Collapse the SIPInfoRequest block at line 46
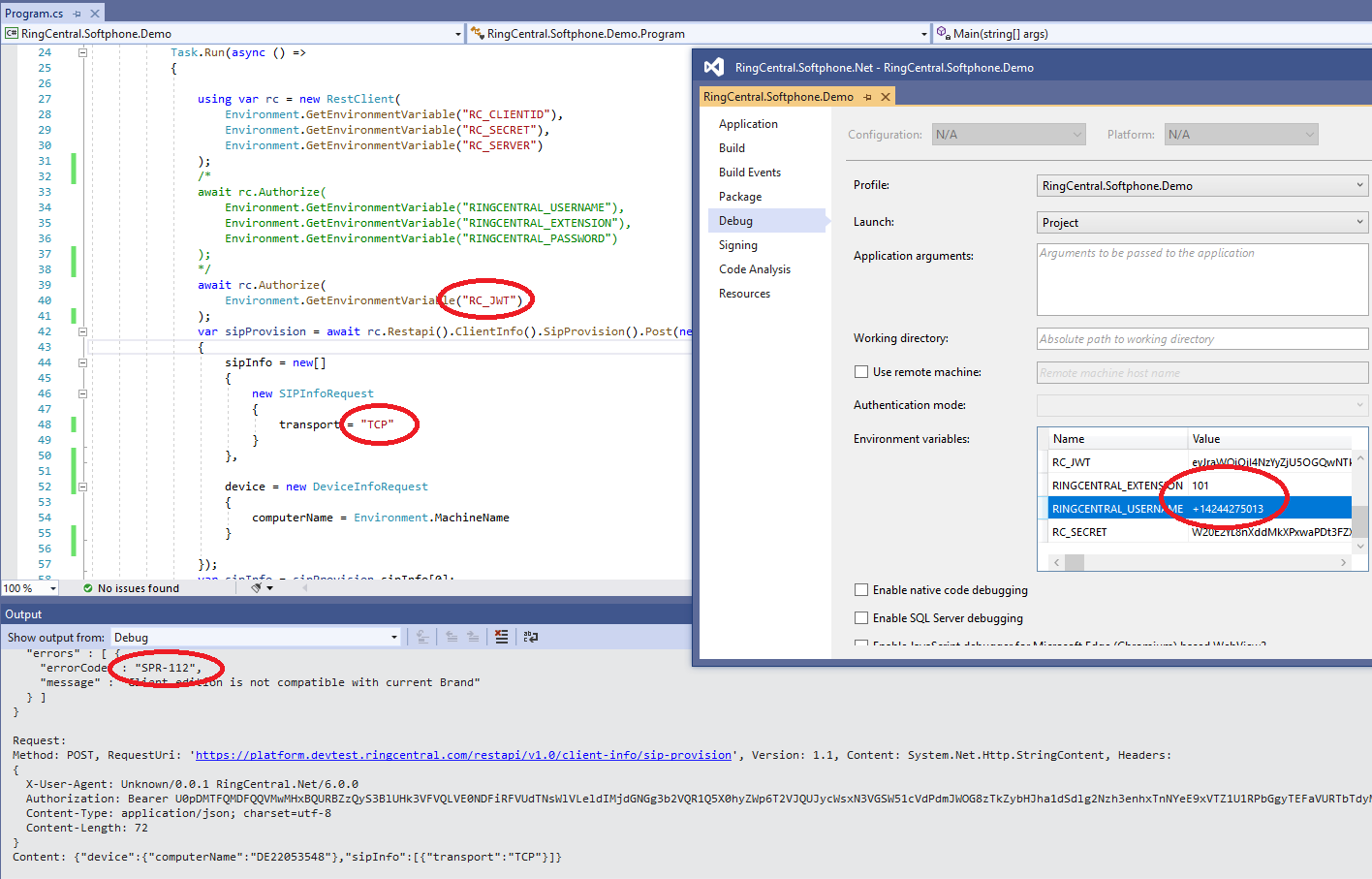The height and width of the screenshot is (879, 1372). pyautogui.click(x=82, y=393)
